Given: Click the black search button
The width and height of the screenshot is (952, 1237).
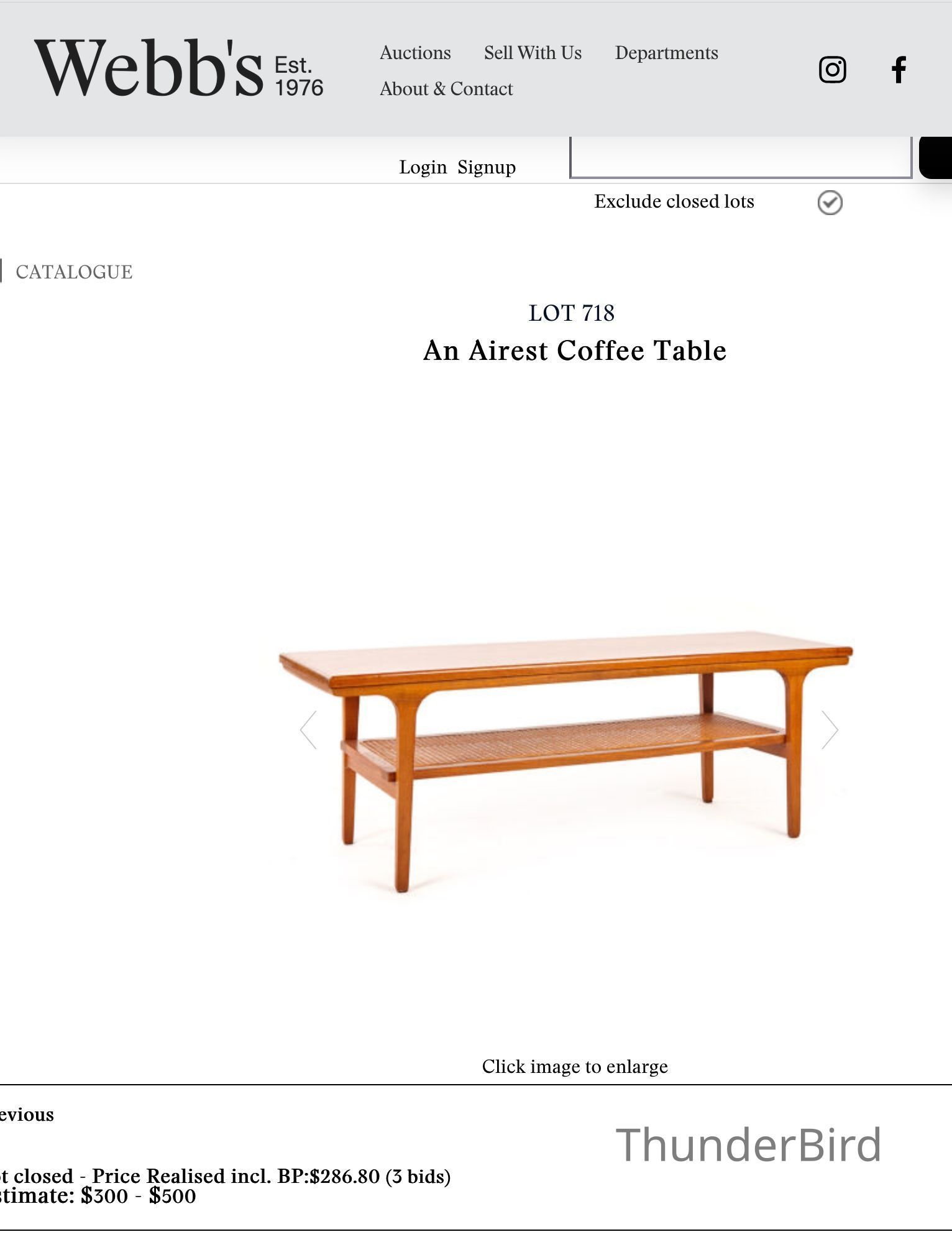Looking at the screenshot, I should [936, 158].
